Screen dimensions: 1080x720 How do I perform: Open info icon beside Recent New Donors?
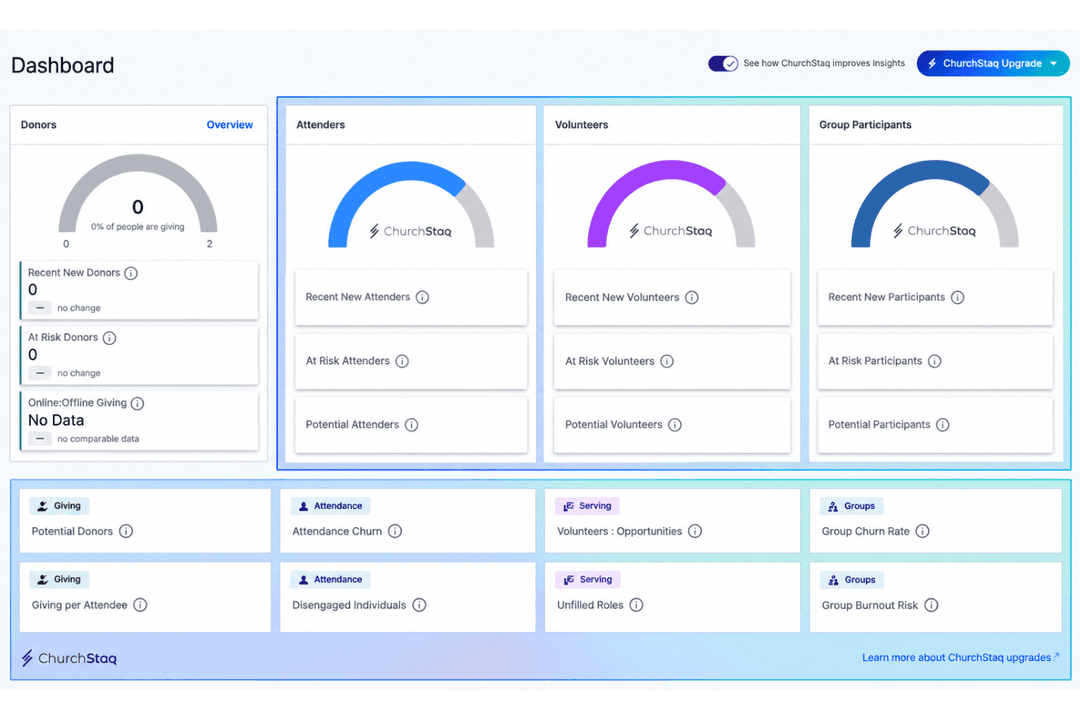131,273
